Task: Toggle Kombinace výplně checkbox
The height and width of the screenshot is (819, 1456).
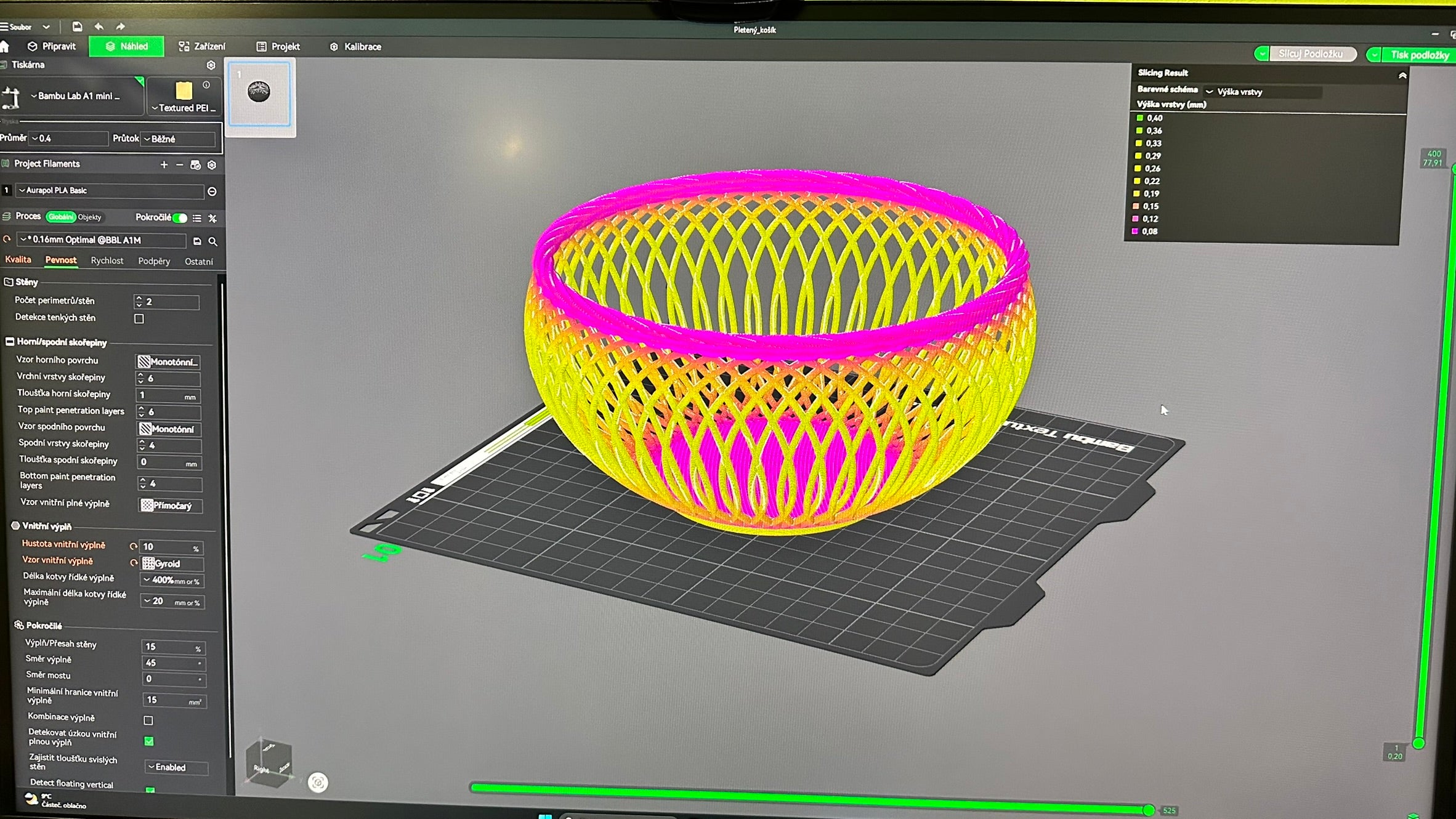Action: point(148,720)
